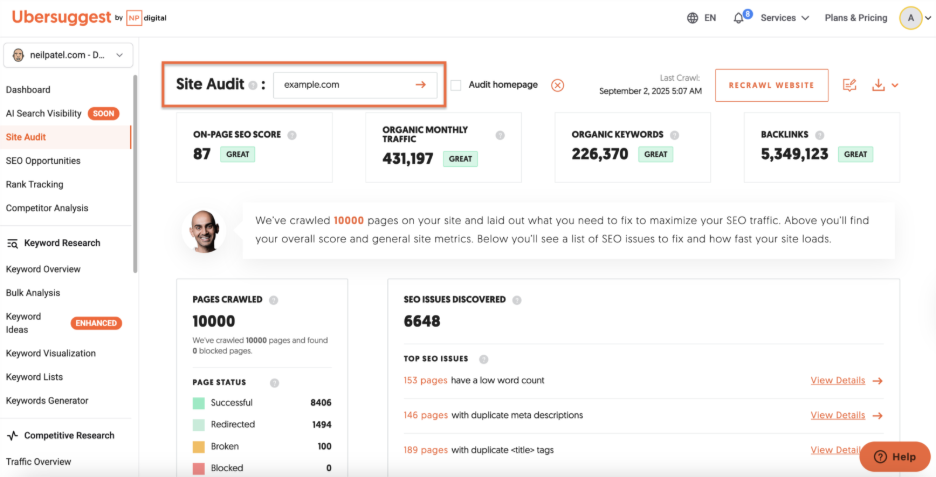
Task: Go to Bulk Analysis
Action: click(33, 293)
